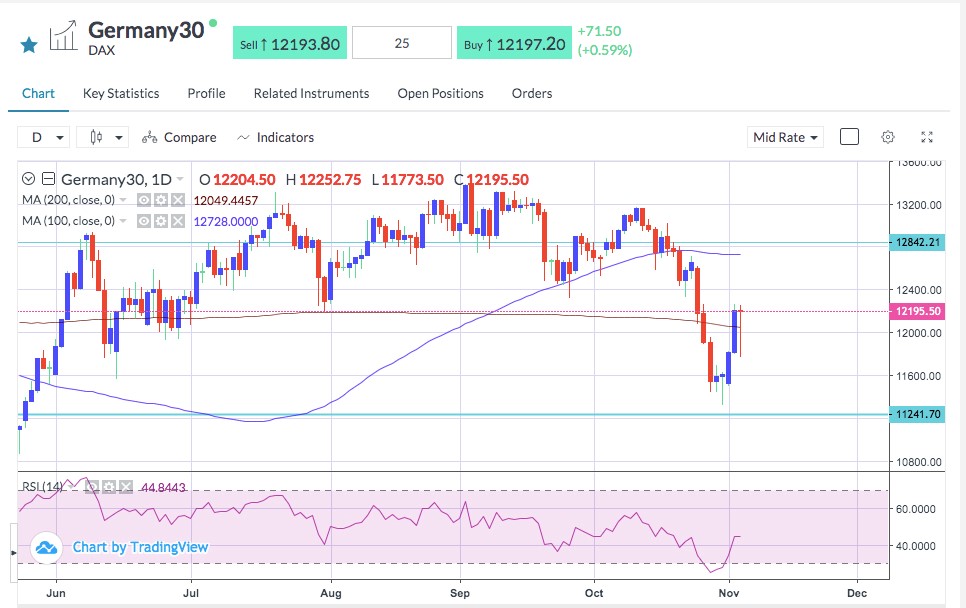Viewport: 966px width, 608px height.
Task: Switch to the Orders tab
Action: pyautogui.click(x=532, y=94)
